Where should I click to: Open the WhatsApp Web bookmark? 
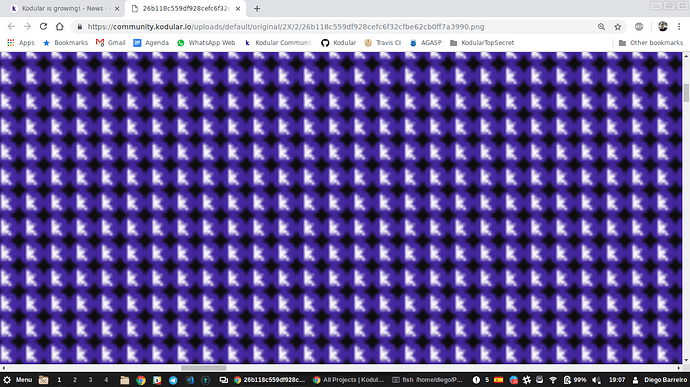pyautogui.click(x=206, y=43)
